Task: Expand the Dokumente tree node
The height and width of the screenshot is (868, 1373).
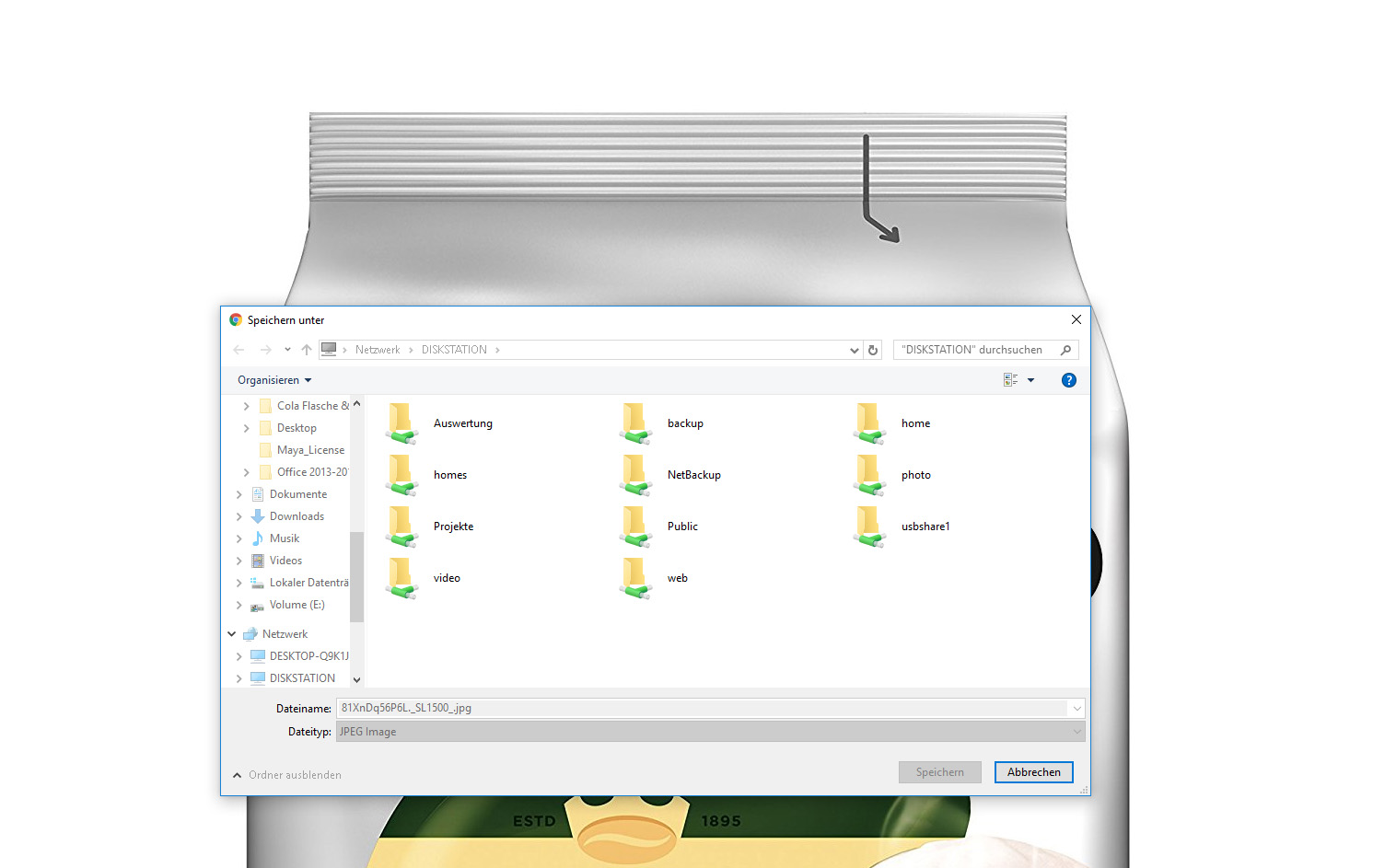Action: click(239, 494)
